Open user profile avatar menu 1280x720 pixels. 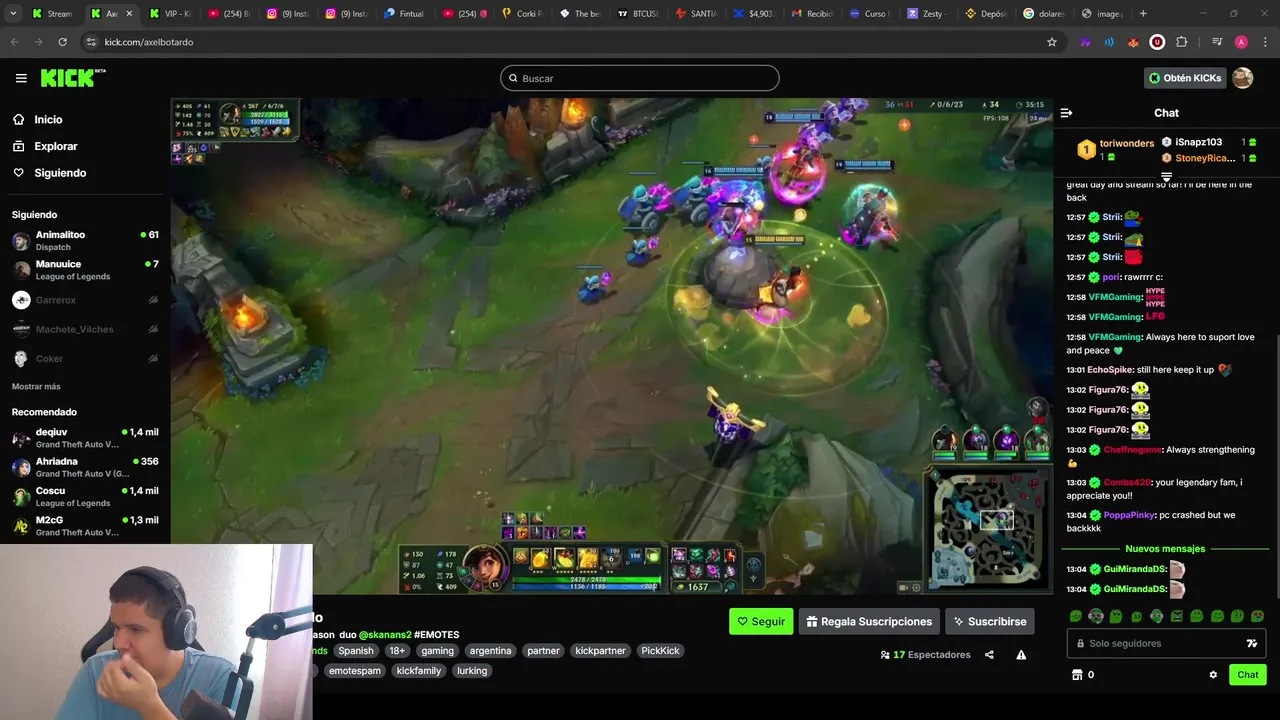click(x=1243, y=78)
